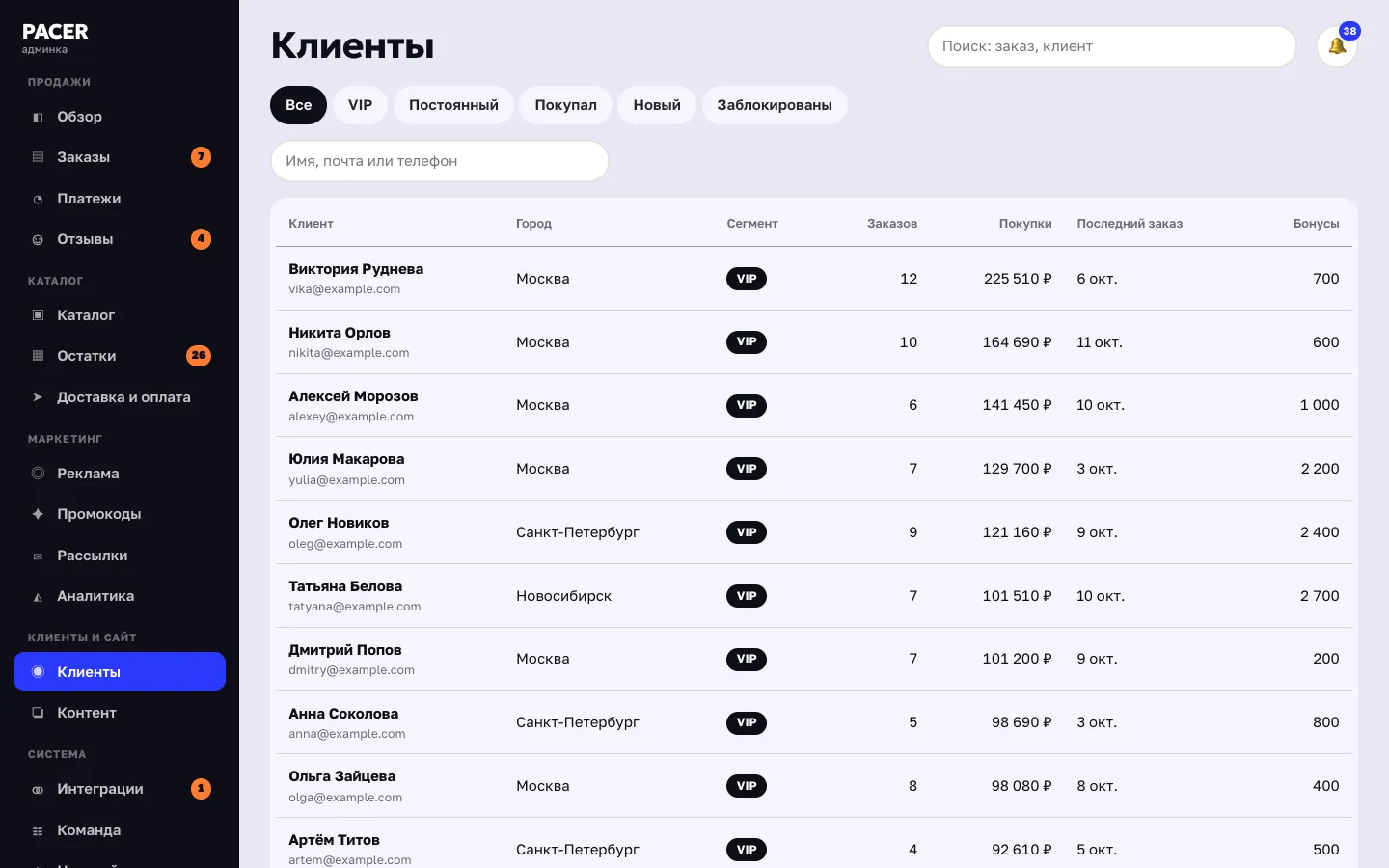Click email tatyana@example.com
The height and width of the screenshot is (868, 1389).
[355, 607]
